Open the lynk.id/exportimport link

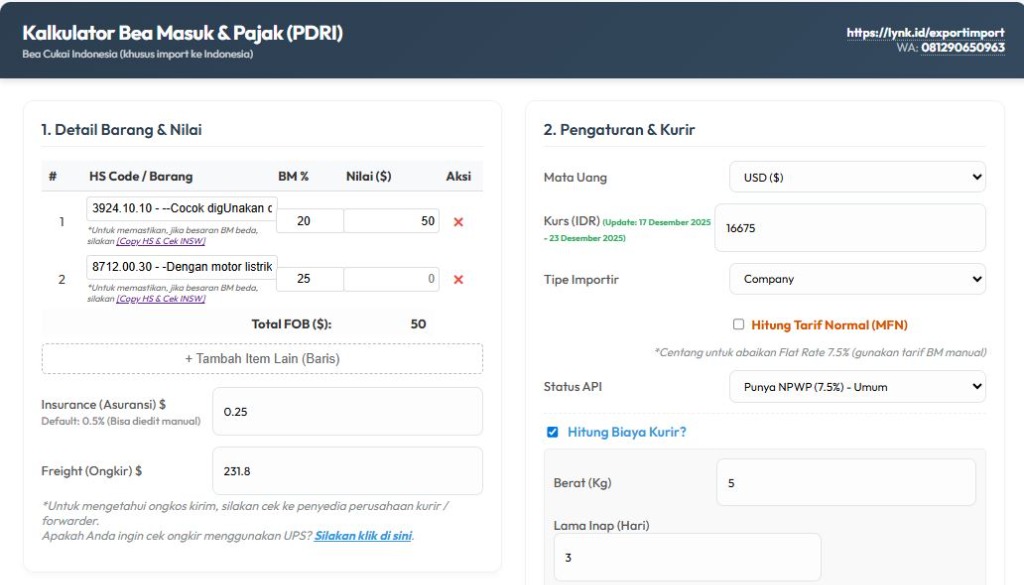(925, 33)
